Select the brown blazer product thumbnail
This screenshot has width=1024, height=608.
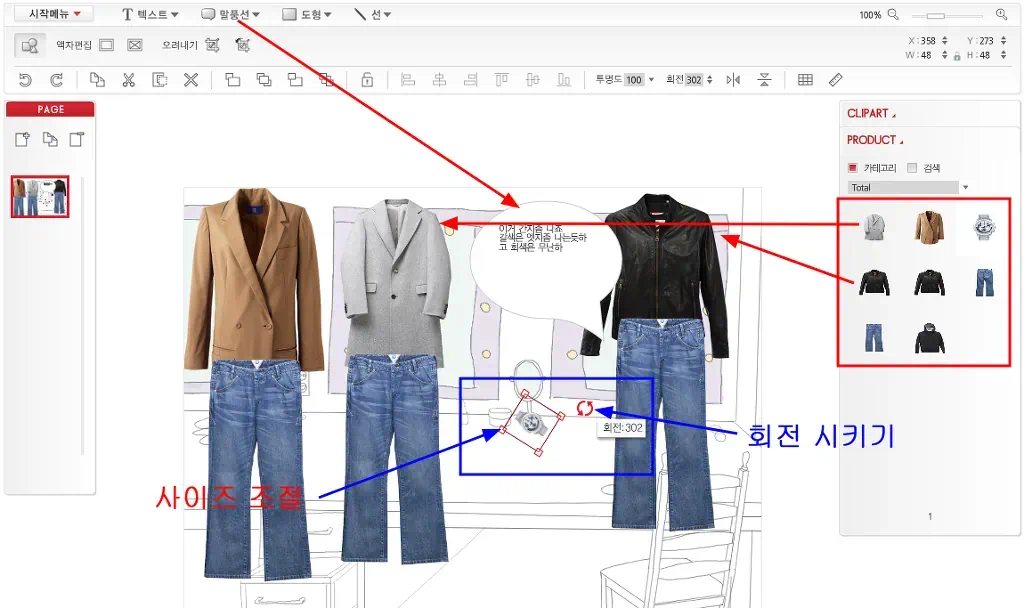(x=929, y=227)
